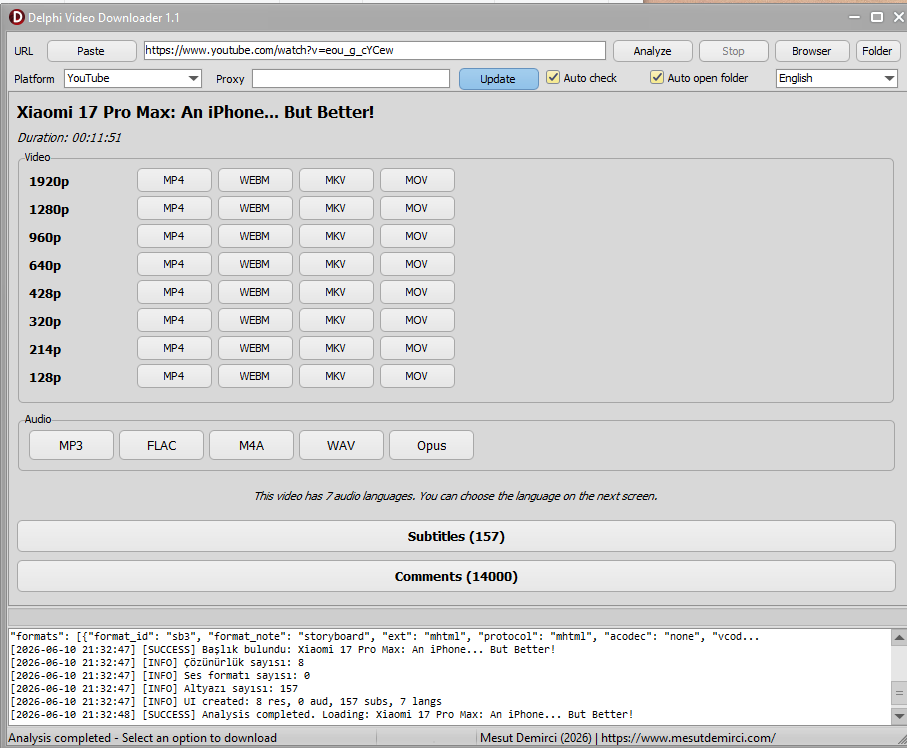Download 128p as MOV

tap(417, 376)
